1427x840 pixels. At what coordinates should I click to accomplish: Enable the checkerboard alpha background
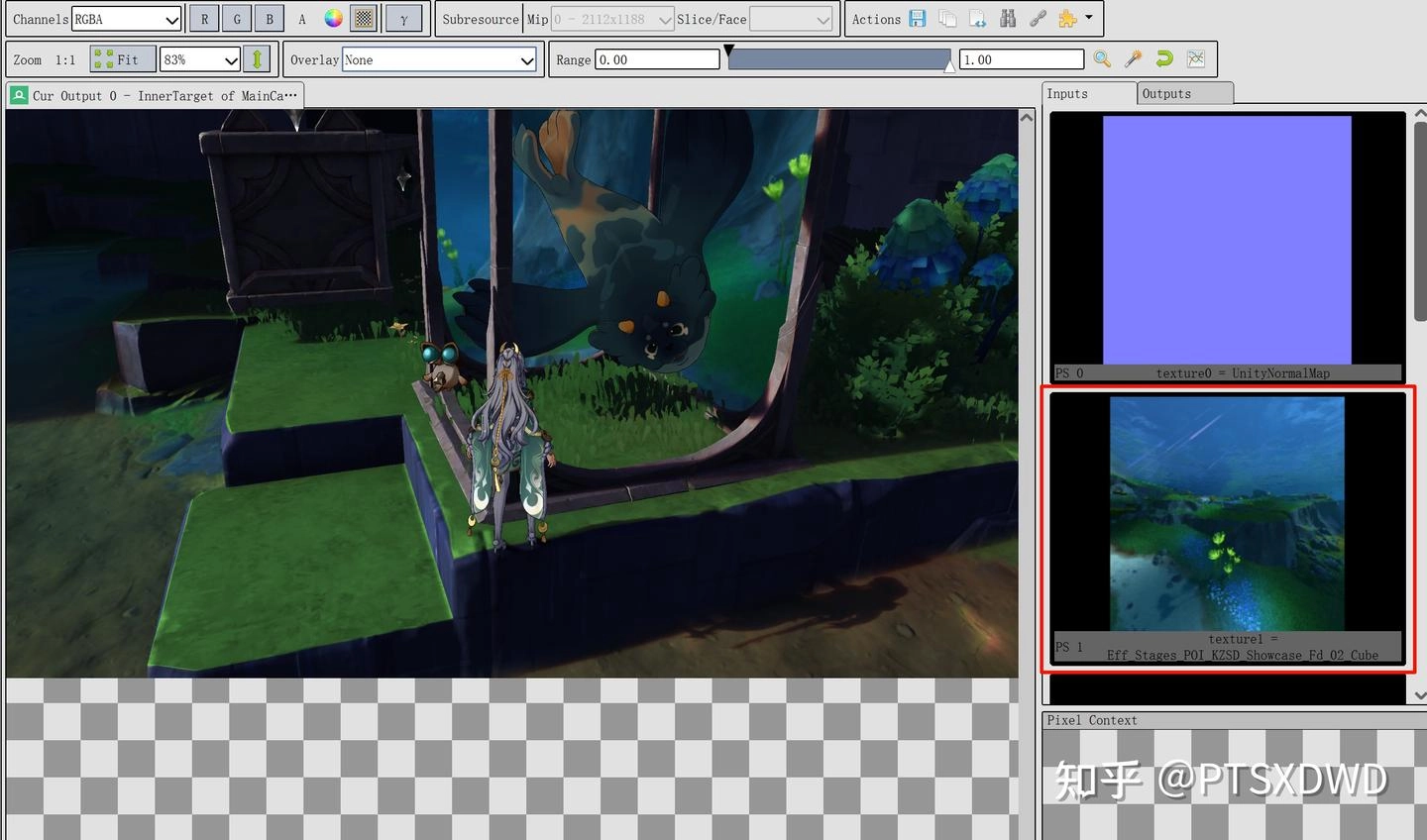(x=364, y=19)
